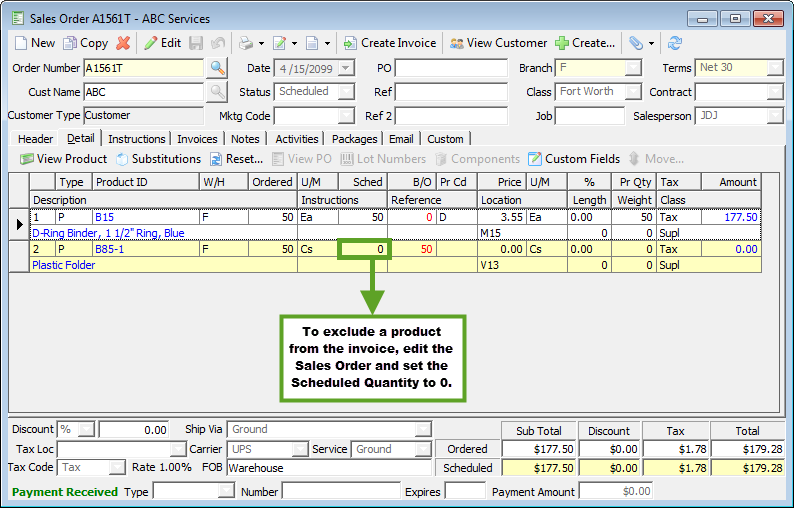
Task: Click the View Product button label
Action: pos(72,159)
